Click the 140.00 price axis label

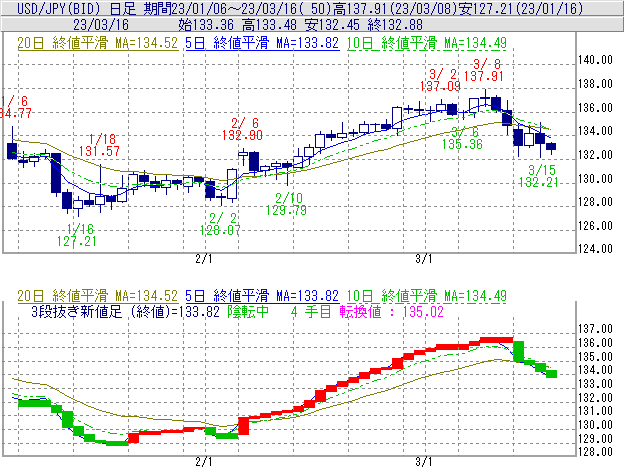pyautogui.click(x=596, y=60)
